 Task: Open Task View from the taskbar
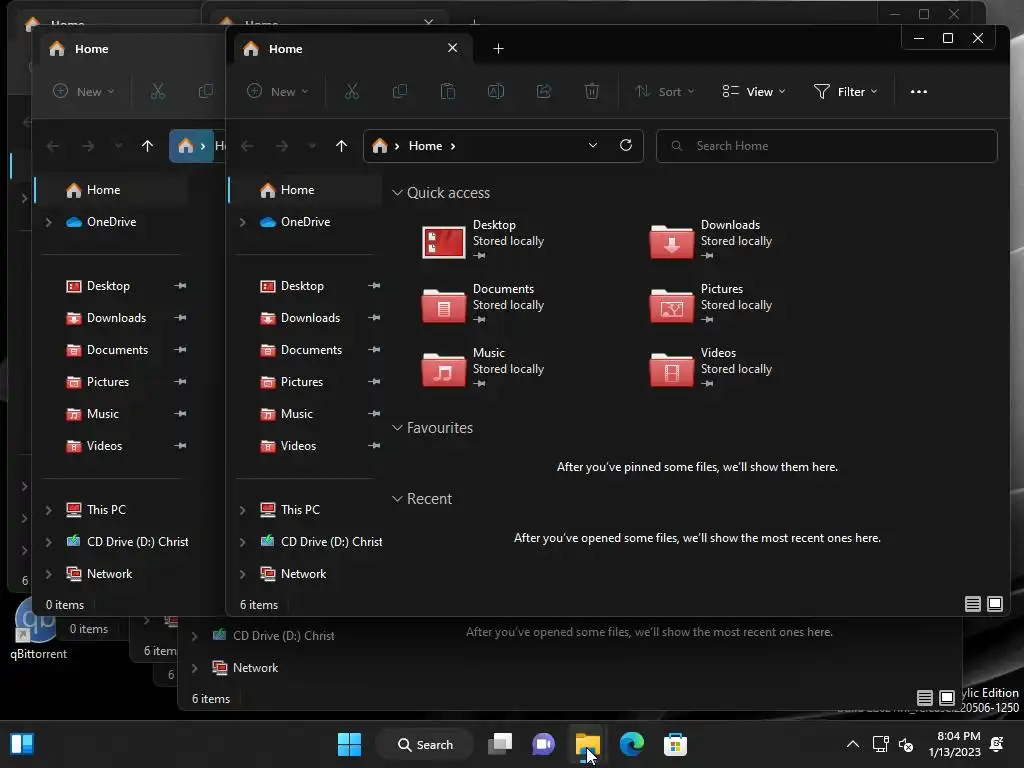coord(500,744)
